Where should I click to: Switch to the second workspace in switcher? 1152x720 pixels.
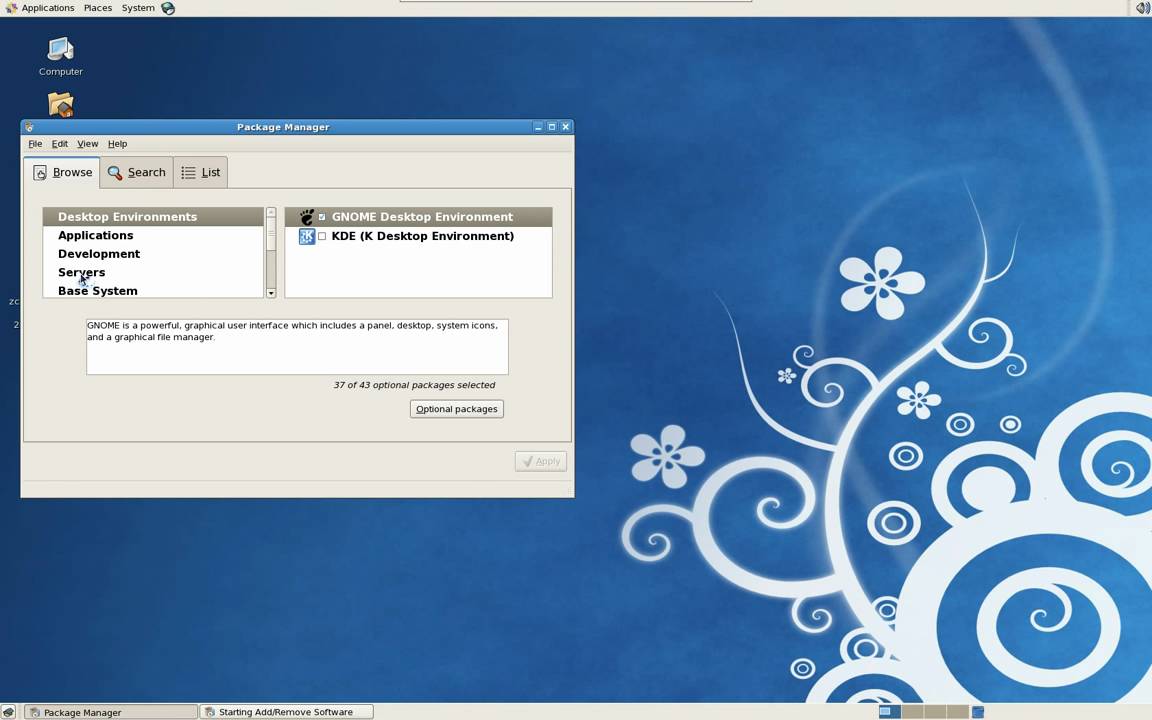tap(912, 711)
